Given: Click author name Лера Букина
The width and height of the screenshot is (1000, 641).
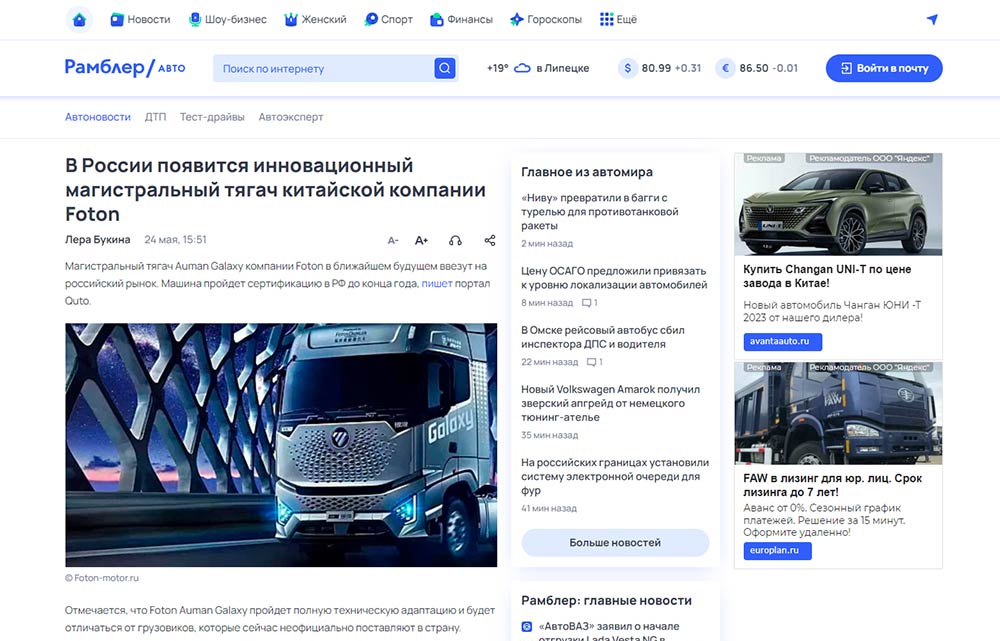Looking at the screenshot, I should (98, 240).
